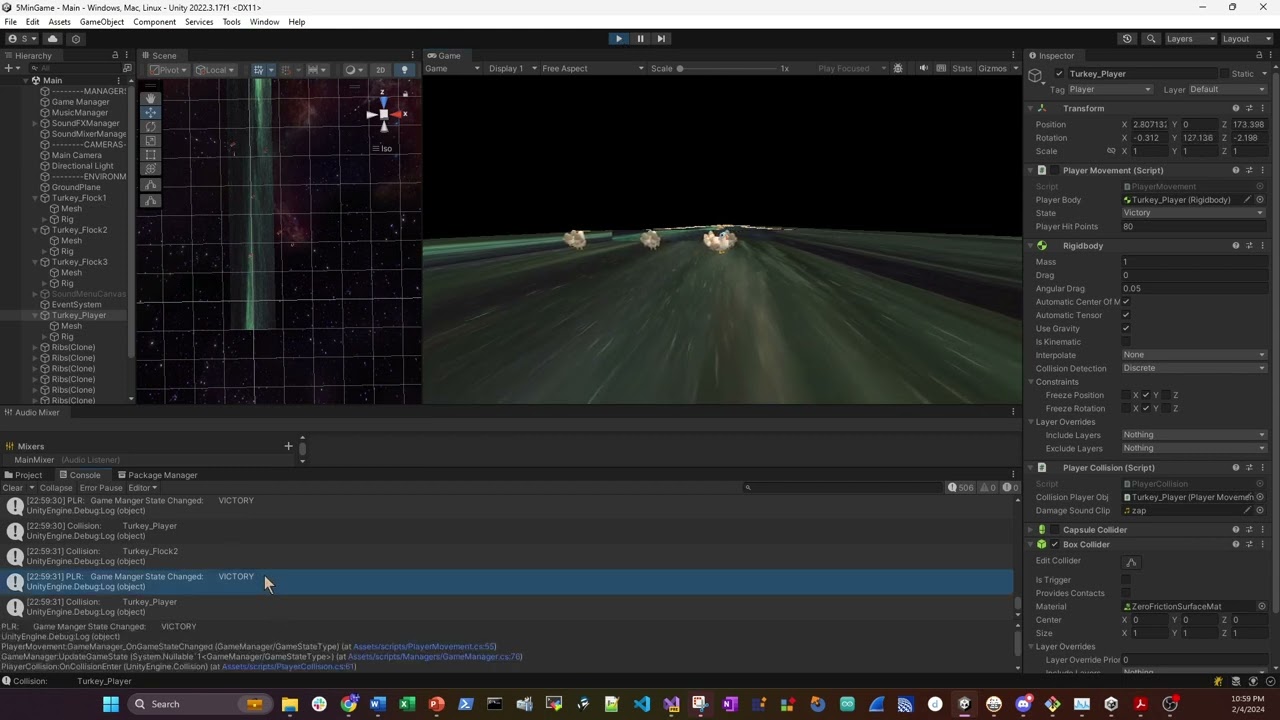Image resolution: width=1280 pixels, height=720 pixels.
Task: Expand the SoundFXManager hierarchy item
Action: click(35, 123)
